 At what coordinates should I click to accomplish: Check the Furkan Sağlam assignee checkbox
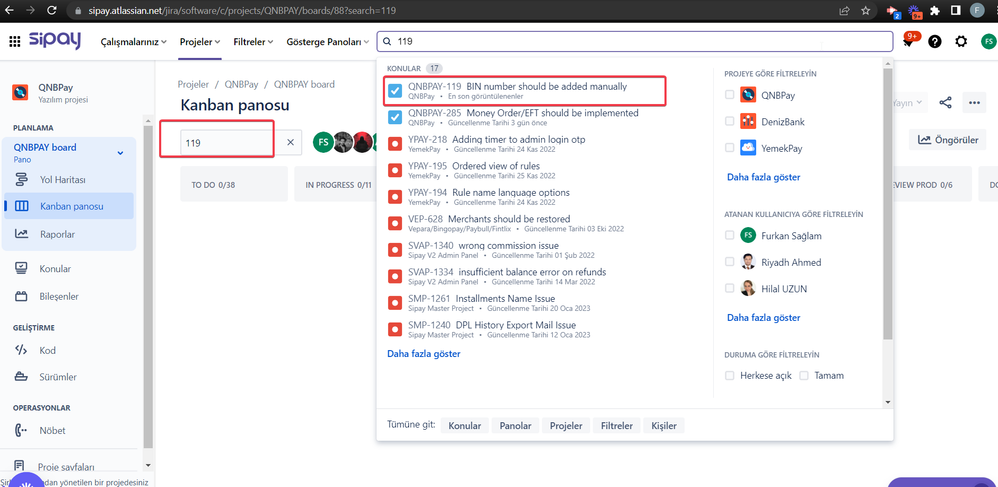(x=729, y=236)
